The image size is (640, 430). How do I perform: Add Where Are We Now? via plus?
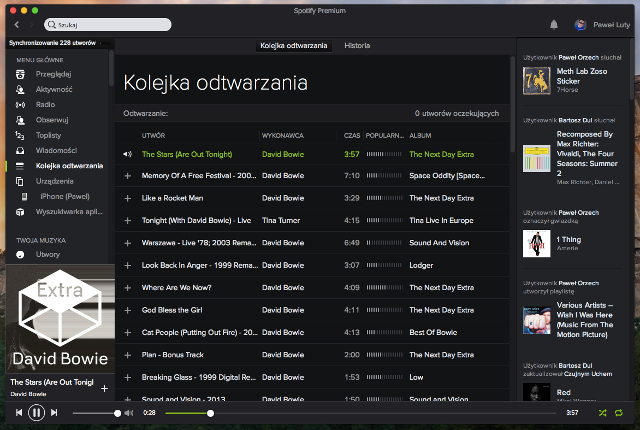128,288
